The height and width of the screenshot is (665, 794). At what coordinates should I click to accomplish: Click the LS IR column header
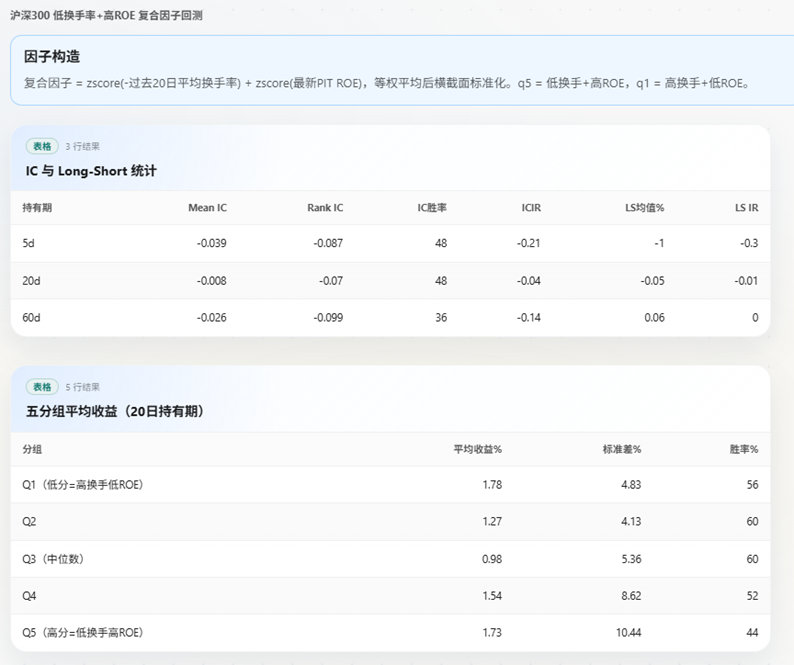click(x=747, y=208)
